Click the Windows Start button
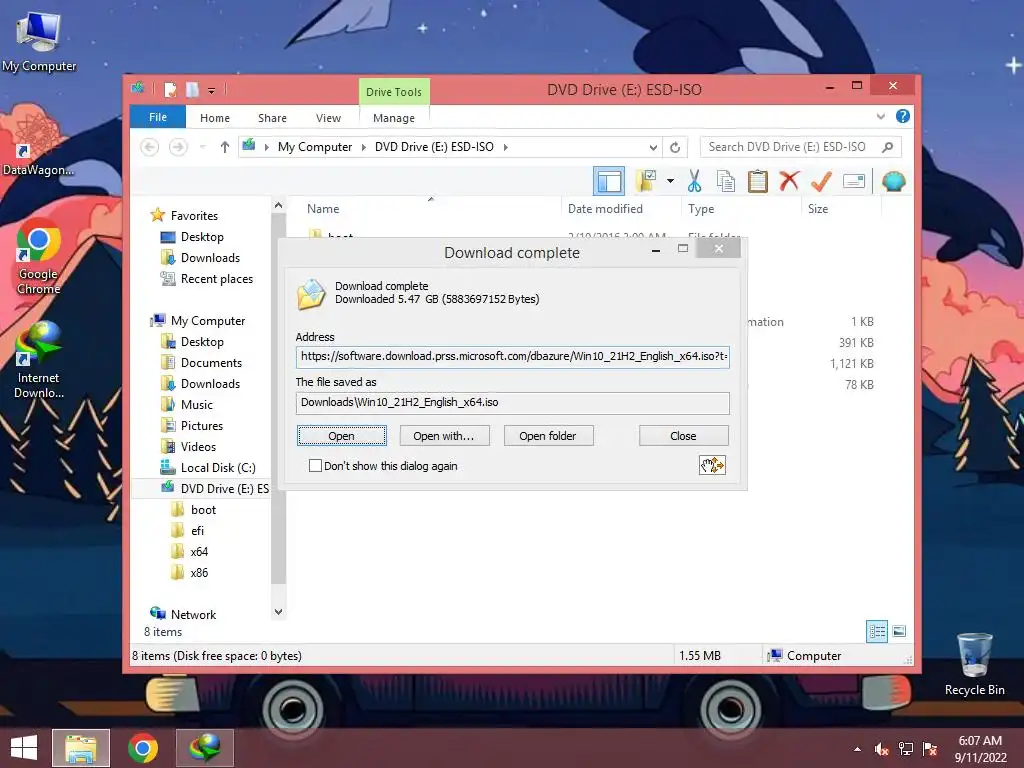The height and width of the screenshot is (768, 1024). [x=24, y=748]
